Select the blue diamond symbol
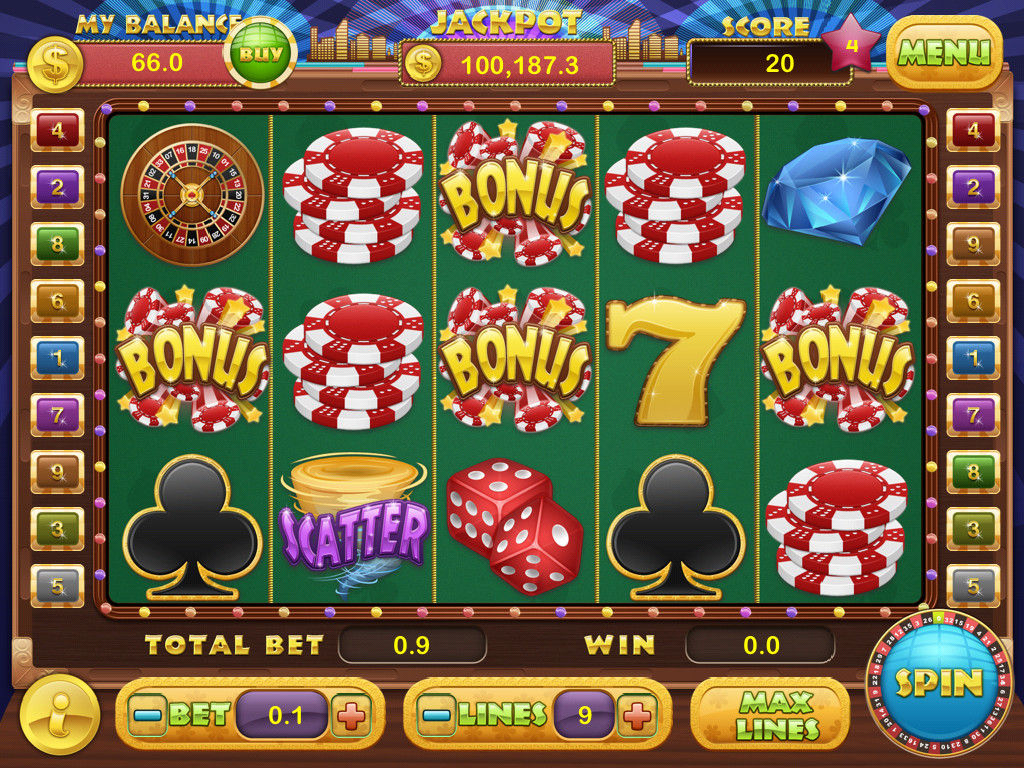Image resolution: width=1024 pixels, height=768 pixels. pos(837,191)
